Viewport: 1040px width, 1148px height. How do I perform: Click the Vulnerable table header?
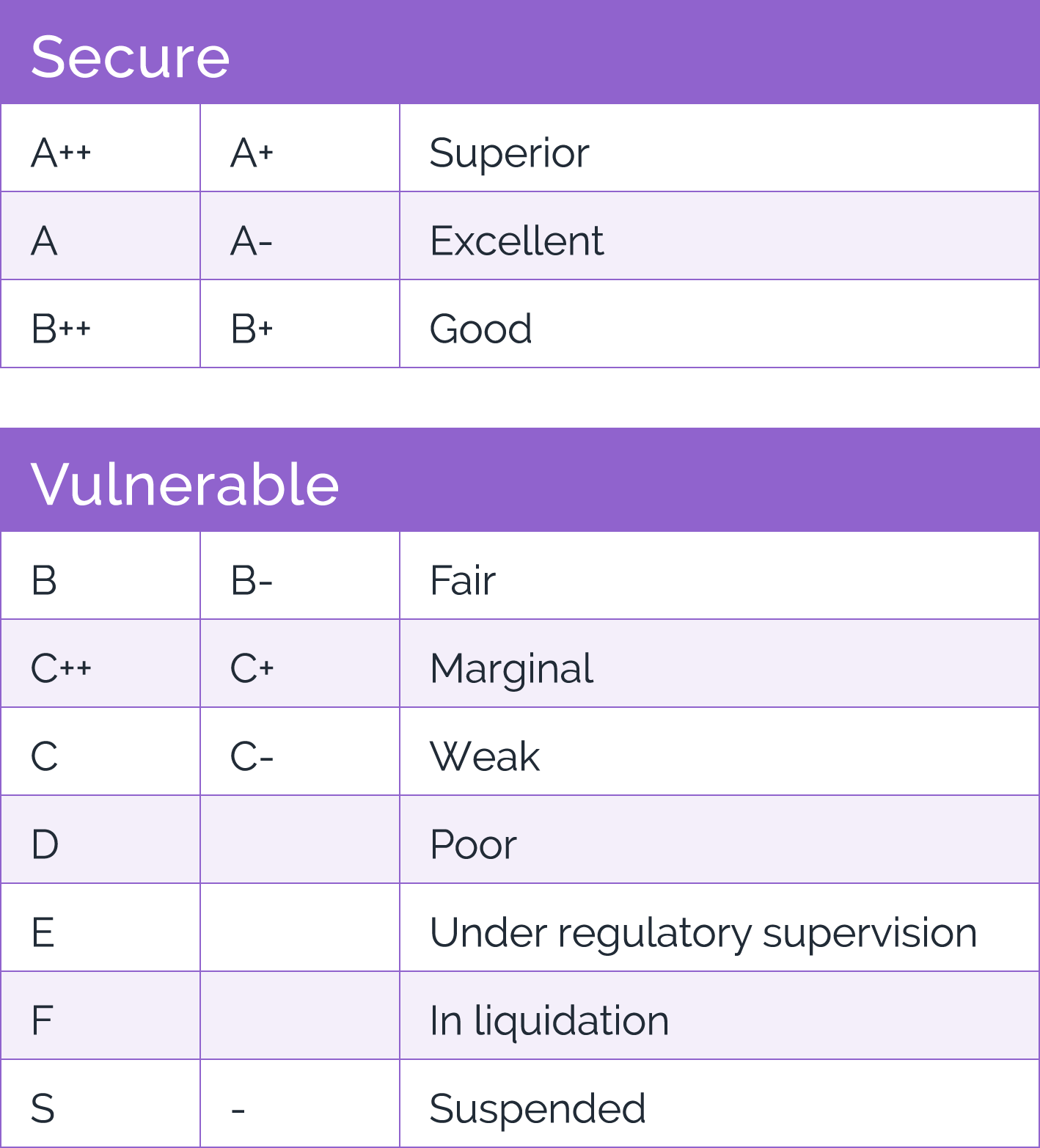click(185, 484)
